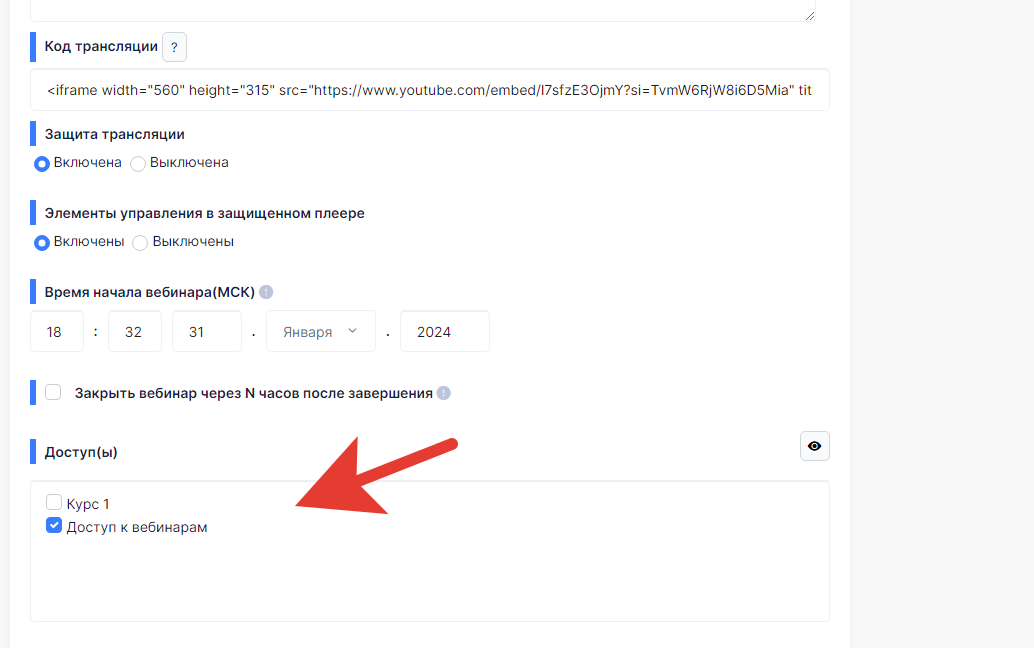Click the question mark help button near Код трансляции

pos(174,47)
